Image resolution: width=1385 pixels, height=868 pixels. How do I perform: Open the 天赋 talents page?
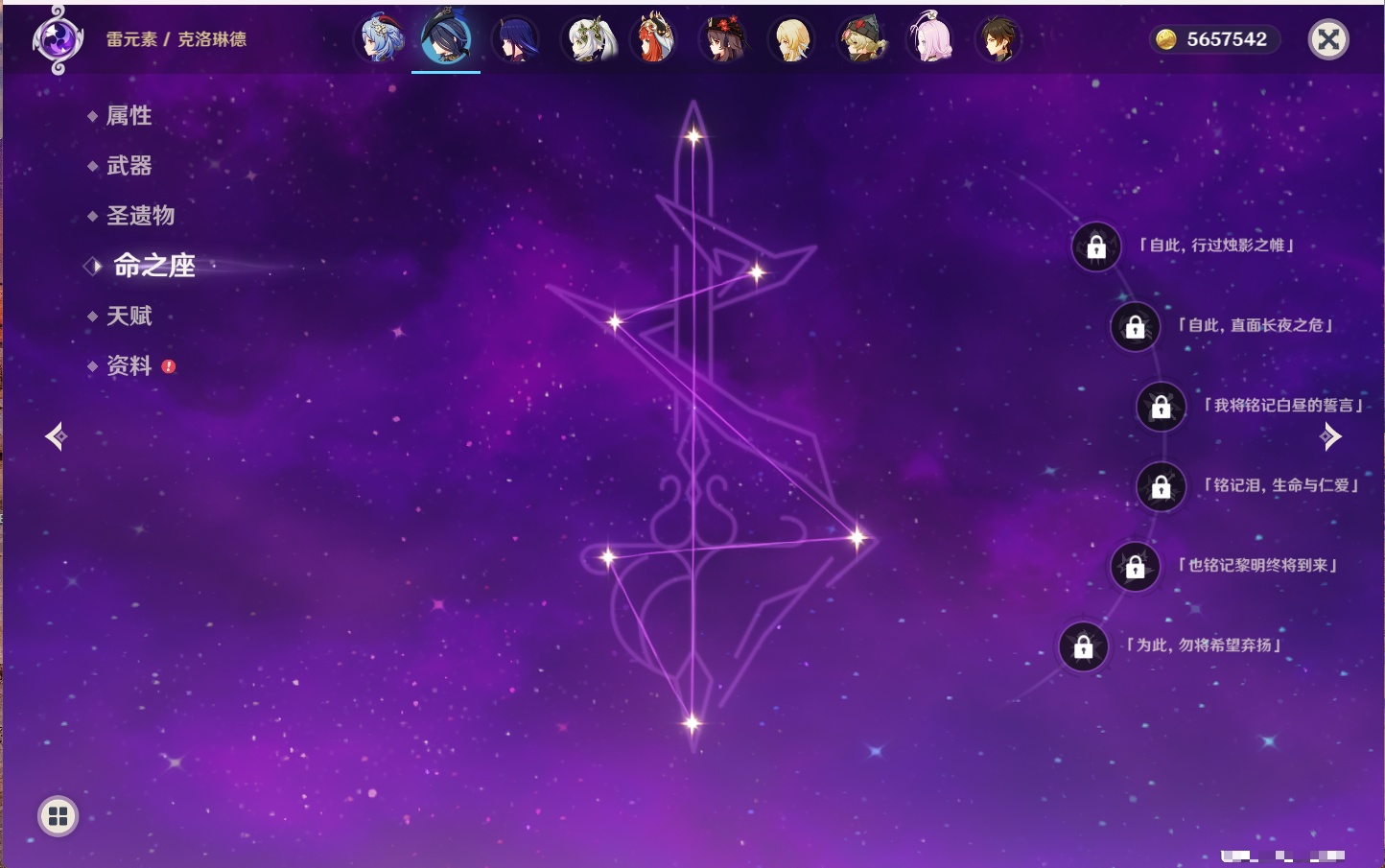129,316
